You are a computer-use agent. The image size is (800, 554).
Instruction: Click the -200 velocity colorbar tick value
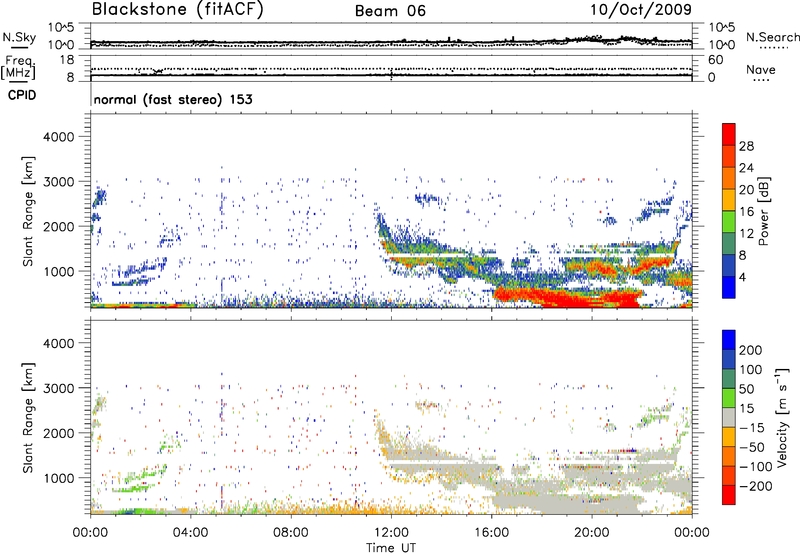pyautogui.click(x=756, y=486)
